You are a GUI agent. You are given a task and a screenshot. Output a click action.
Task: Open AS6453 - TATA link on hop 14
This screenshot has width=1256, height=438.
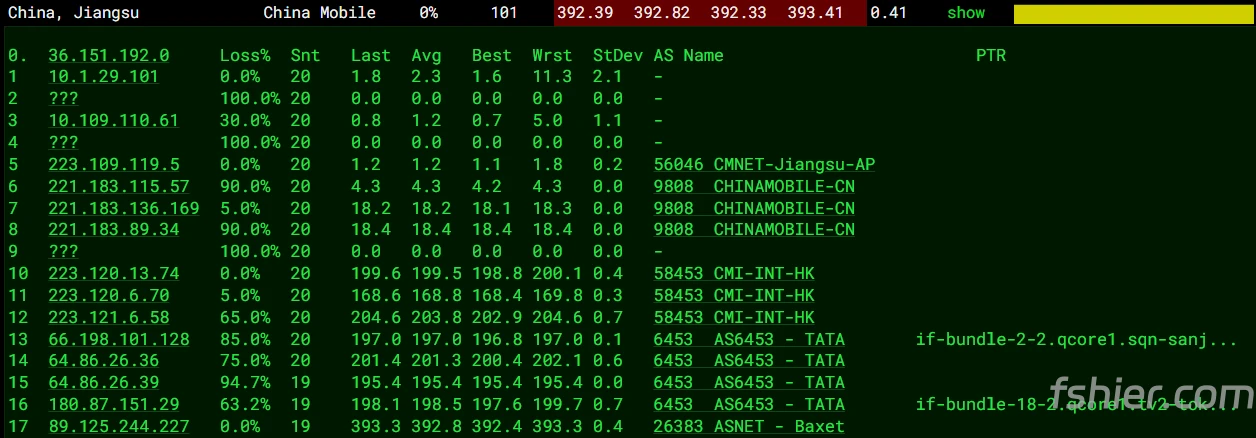point(749,361)
